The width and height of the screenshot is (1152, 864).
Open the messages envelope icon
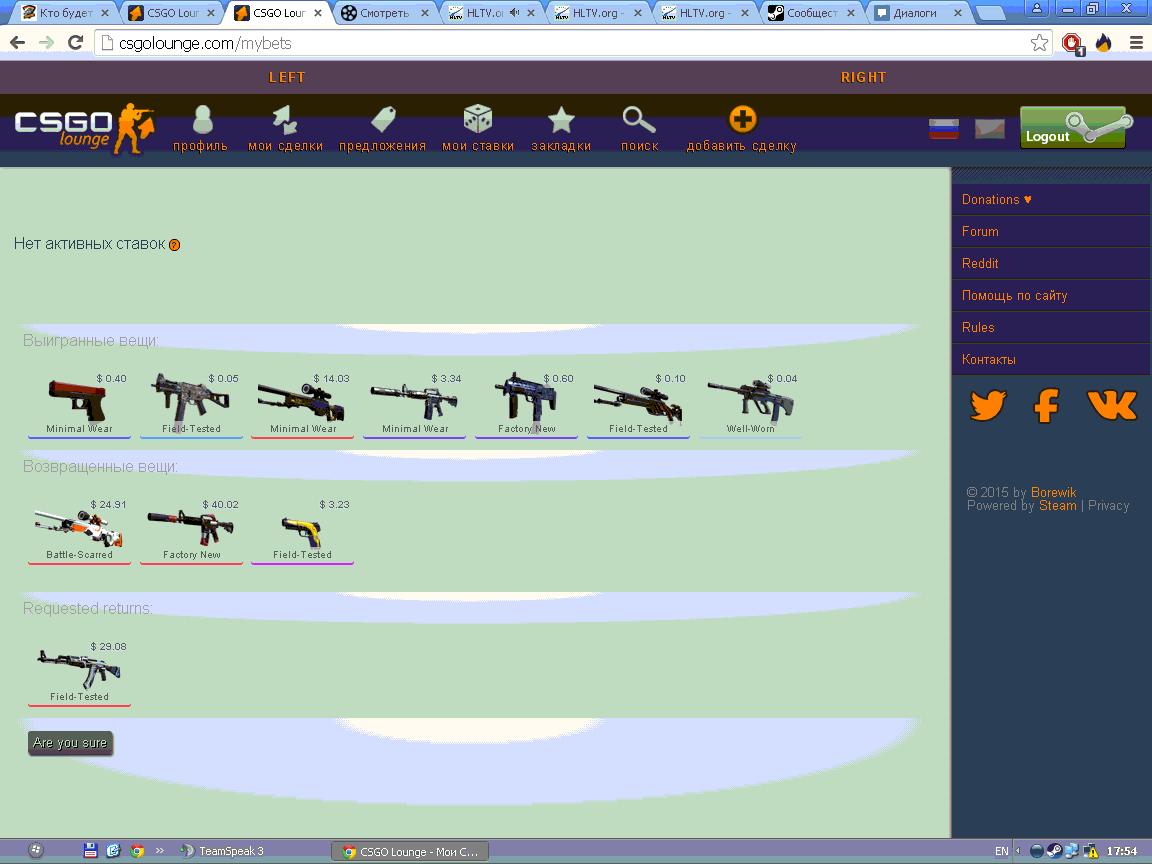tap(989, 129)
